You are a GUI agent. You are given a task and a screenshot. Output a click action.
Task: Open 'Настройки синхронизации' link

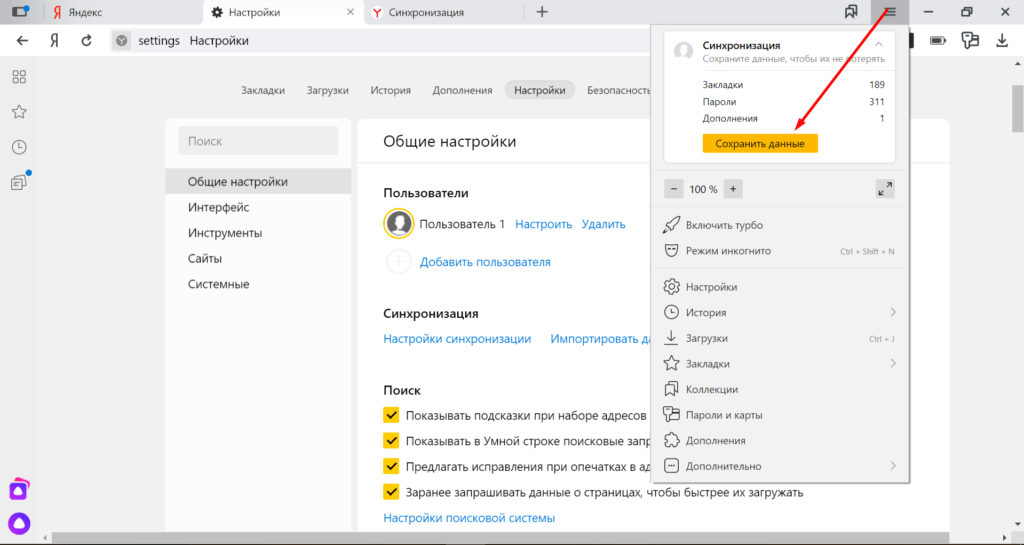click(x=457, y=339)
